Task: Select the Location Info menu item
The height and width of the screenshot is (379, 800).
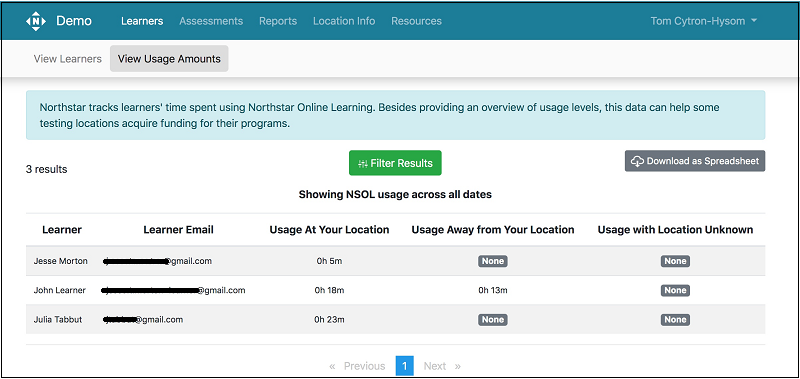Action: tap(344, 21)
